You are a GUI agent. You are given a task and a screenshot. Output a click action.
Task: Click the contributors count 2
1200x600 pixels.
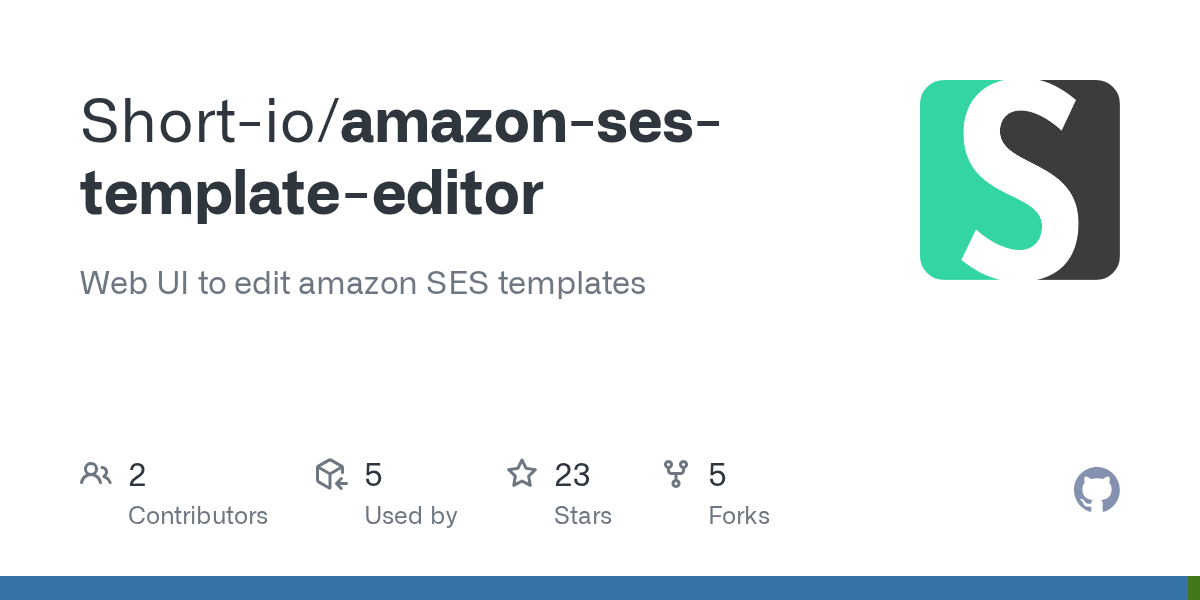pos(137,475)
